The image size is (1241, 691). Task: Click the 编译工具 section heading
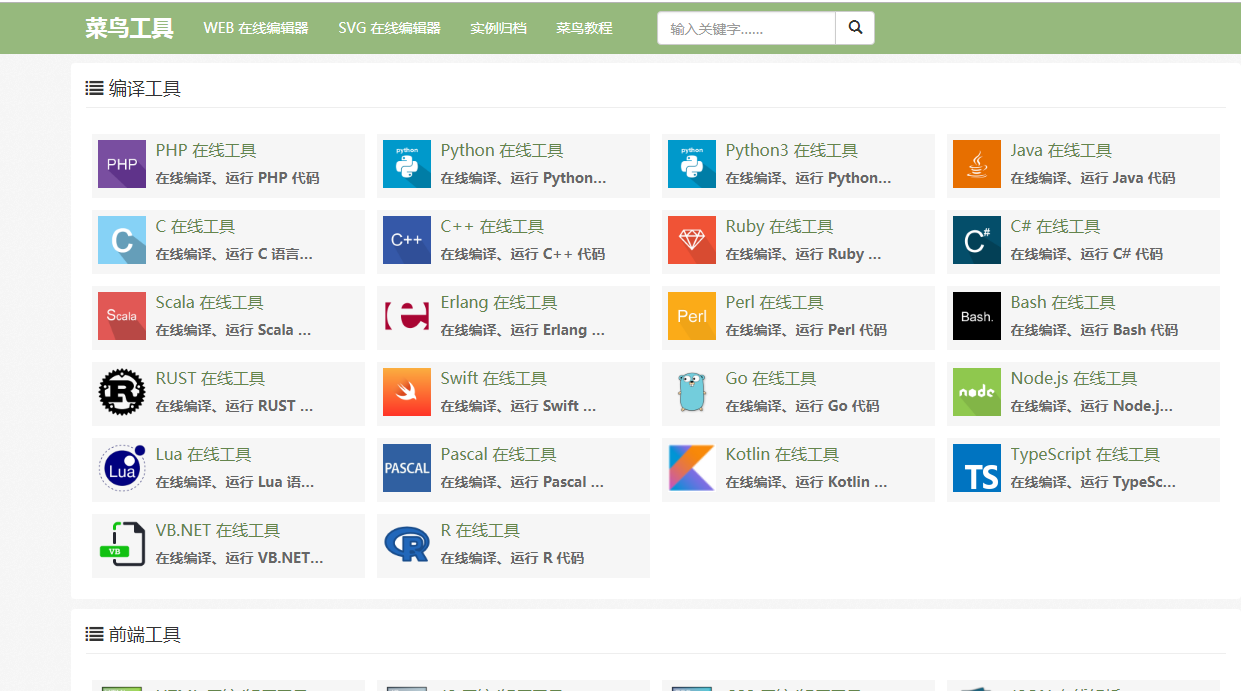133,89
